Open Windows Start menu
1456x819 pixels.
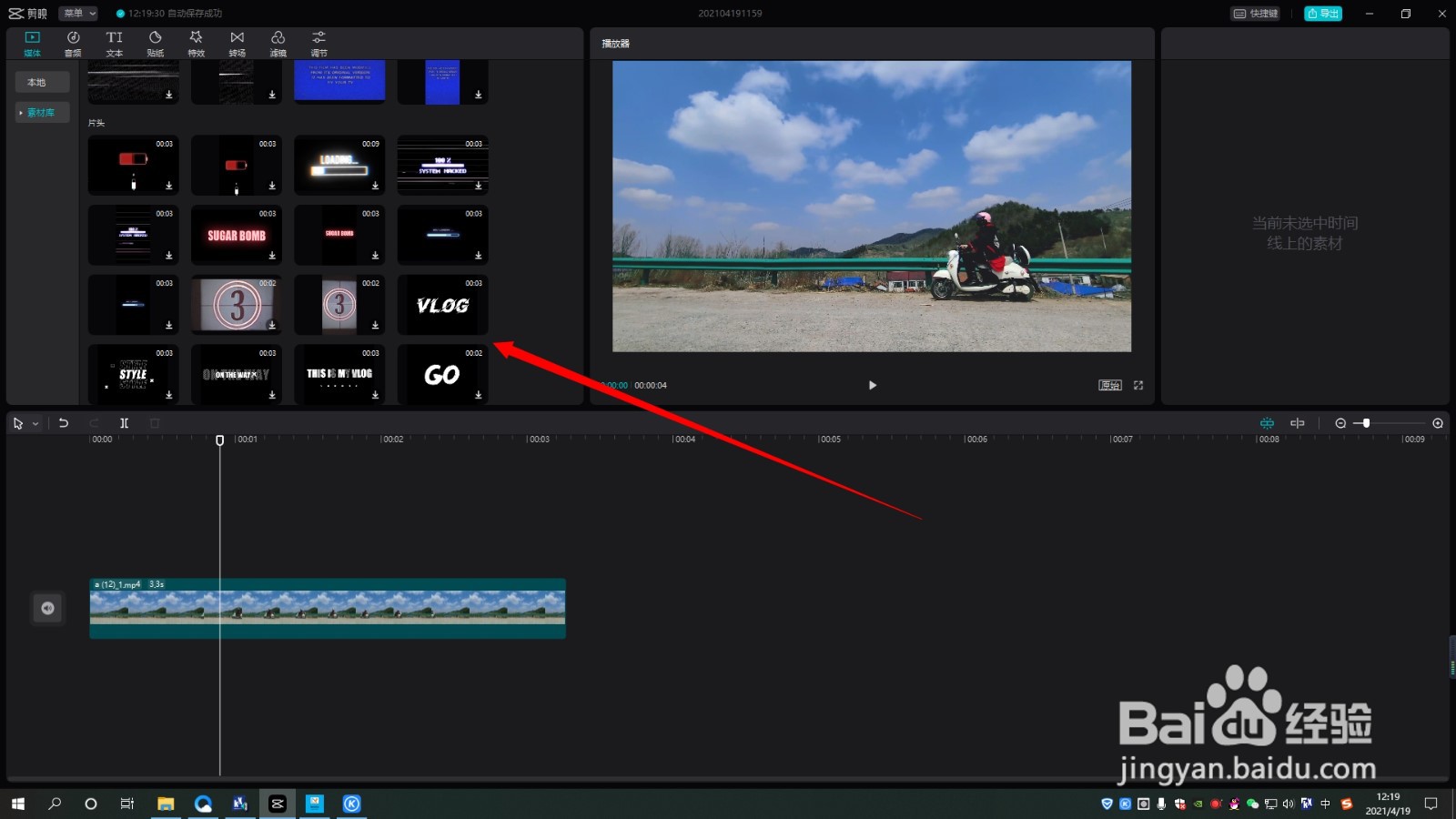click(x=18, y=804)
